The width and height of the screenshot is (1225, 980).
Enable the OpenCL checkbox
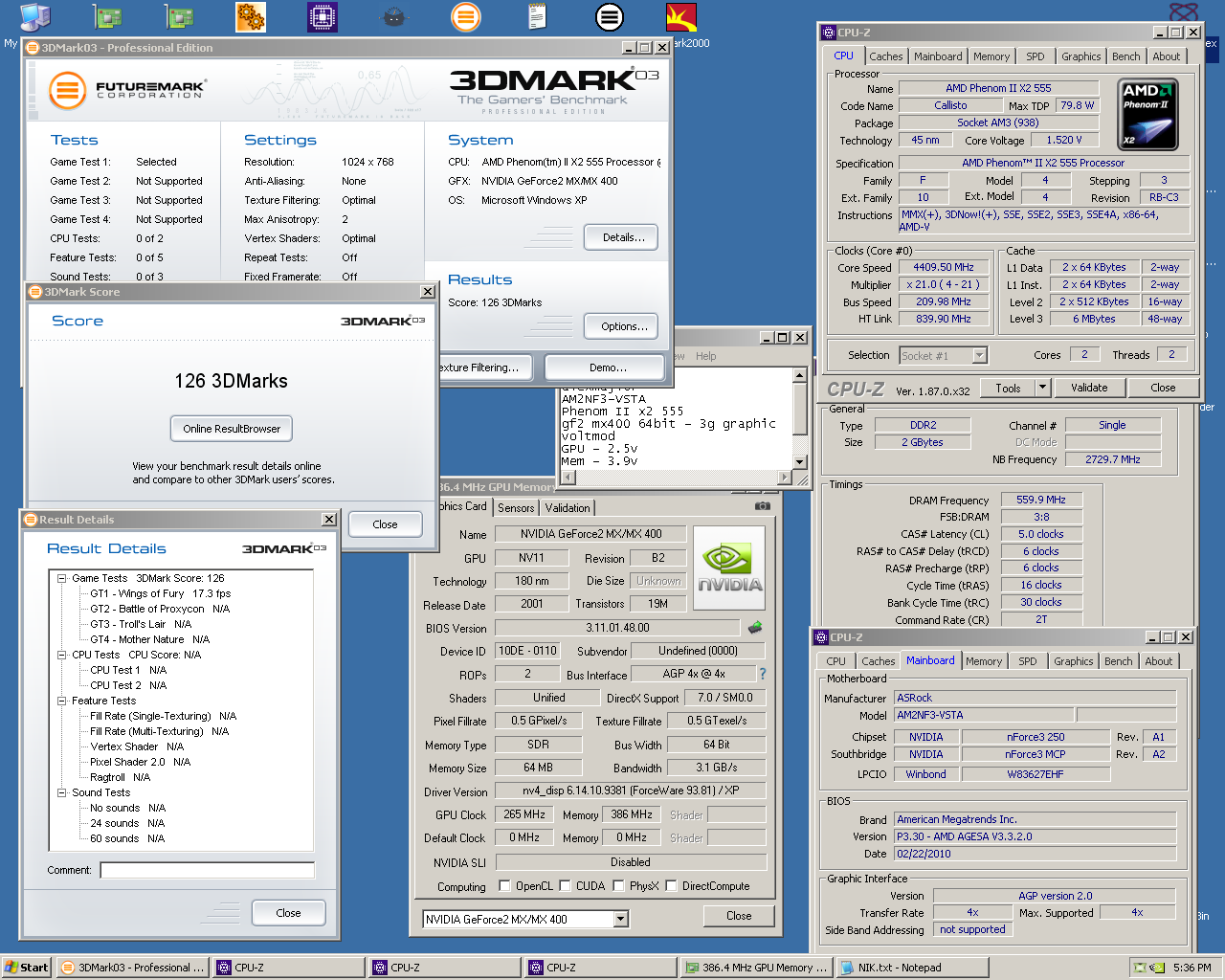(x=504, y=886)
